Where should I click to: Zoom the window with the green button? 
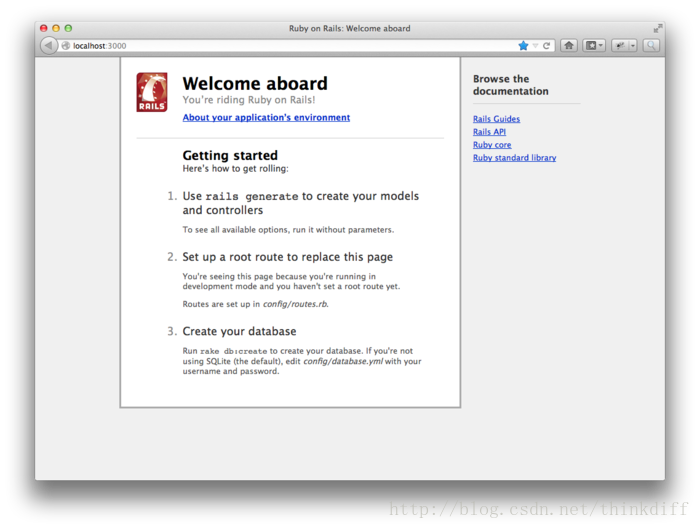68,28
